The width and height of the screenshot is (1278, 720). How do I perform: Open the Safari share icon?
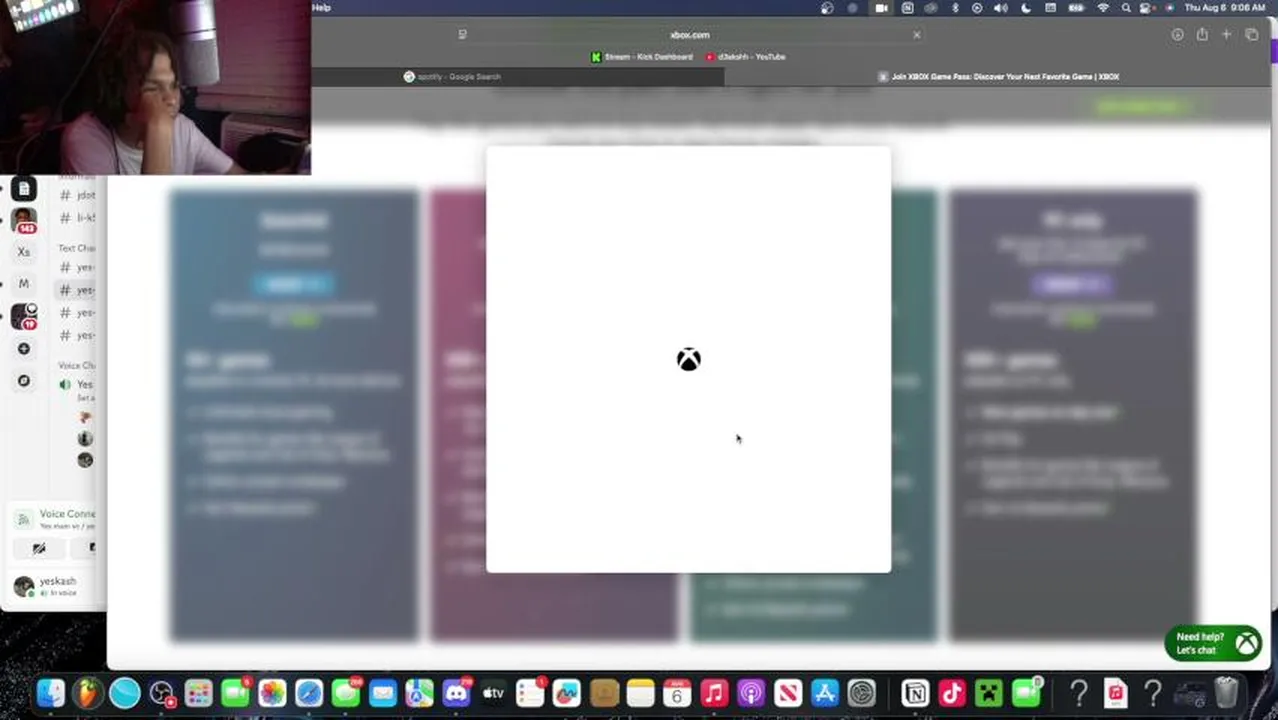tap(1202, 35)
